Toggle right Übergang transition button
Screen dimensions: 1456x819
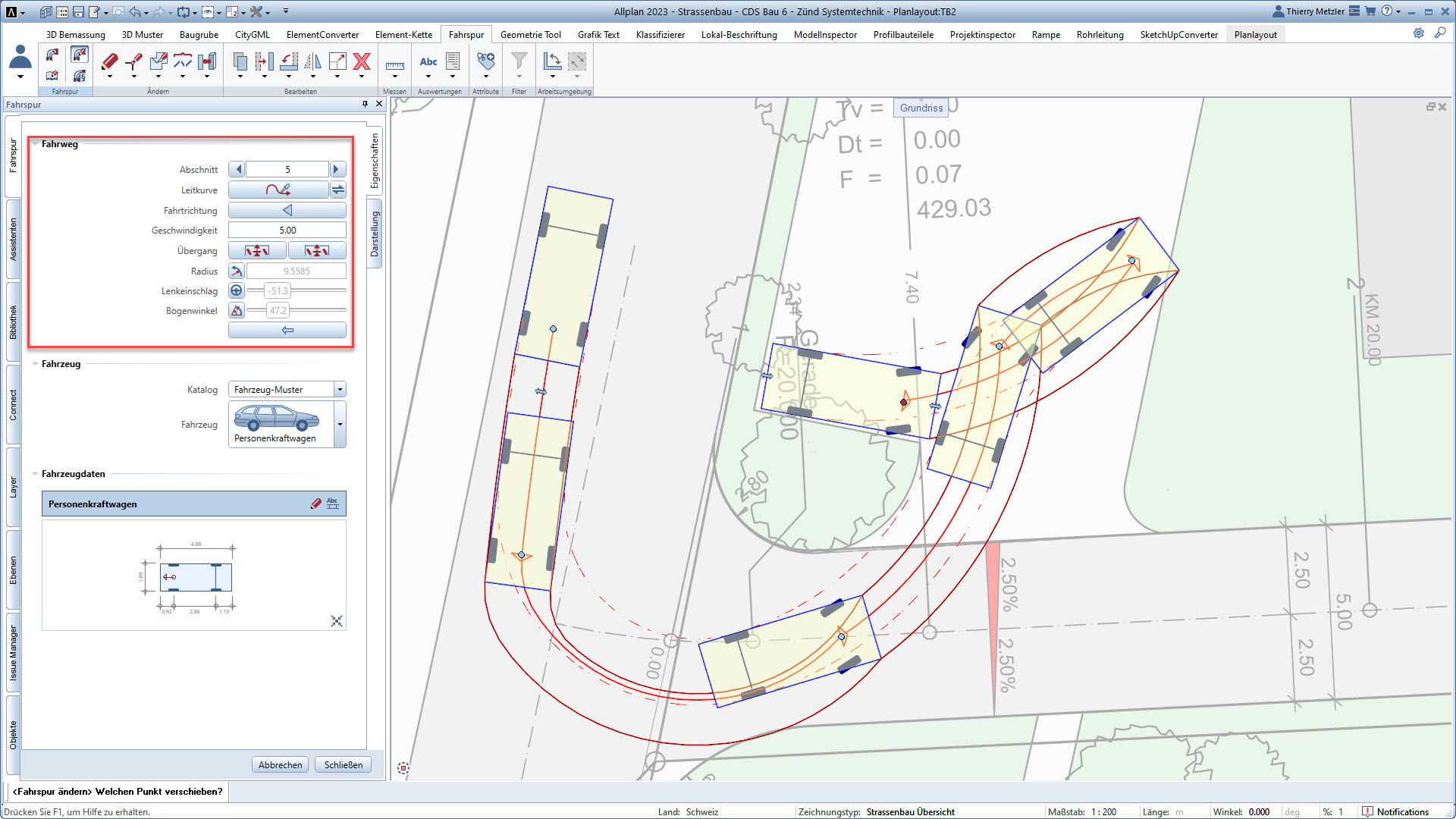point(317,250)
